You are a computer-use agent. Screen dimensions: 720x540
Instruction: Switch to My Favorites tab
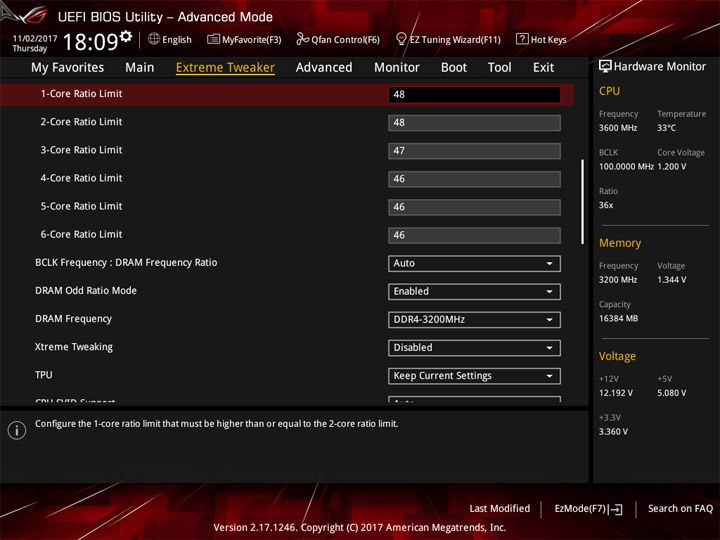click(x=68, y=68)
